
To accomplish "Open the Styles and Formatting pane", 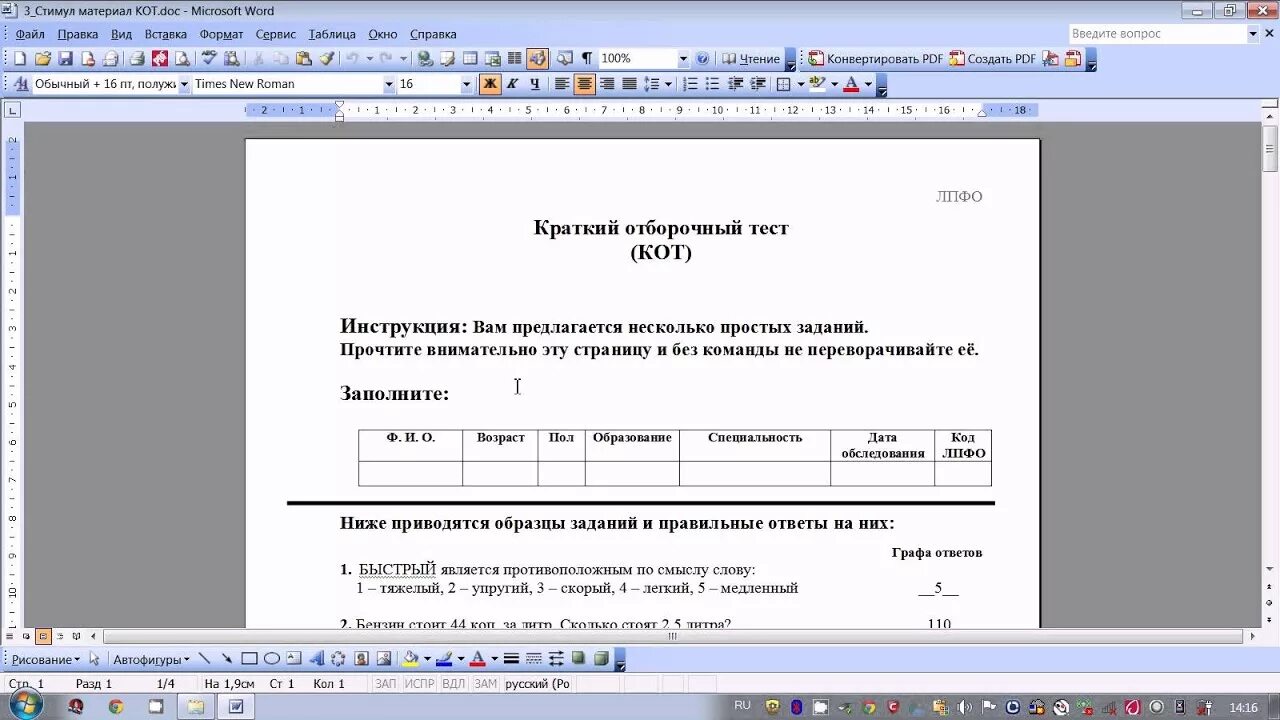I will tap(20, 84).
